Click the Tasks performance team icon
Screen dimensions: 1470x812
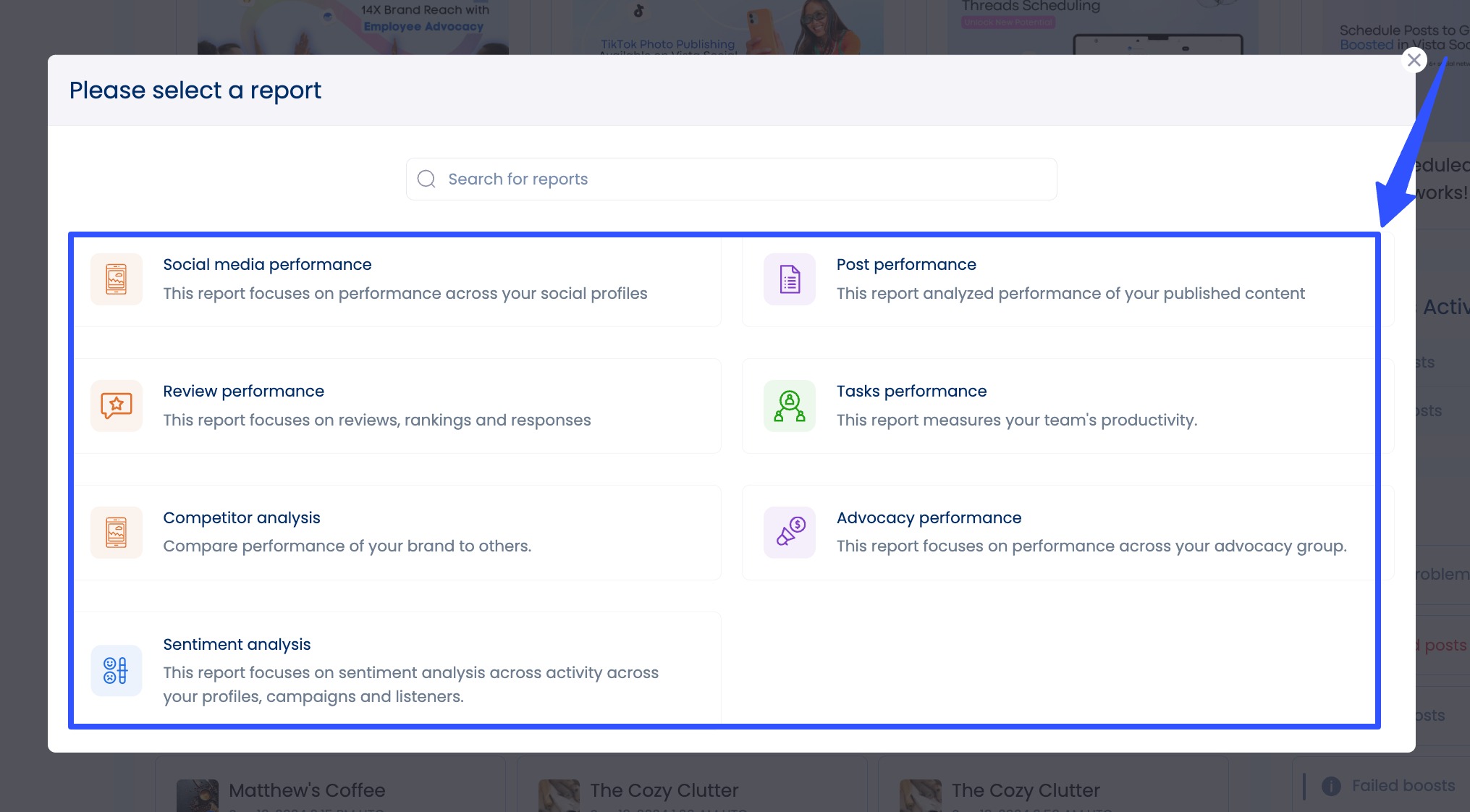pos(789,405)
